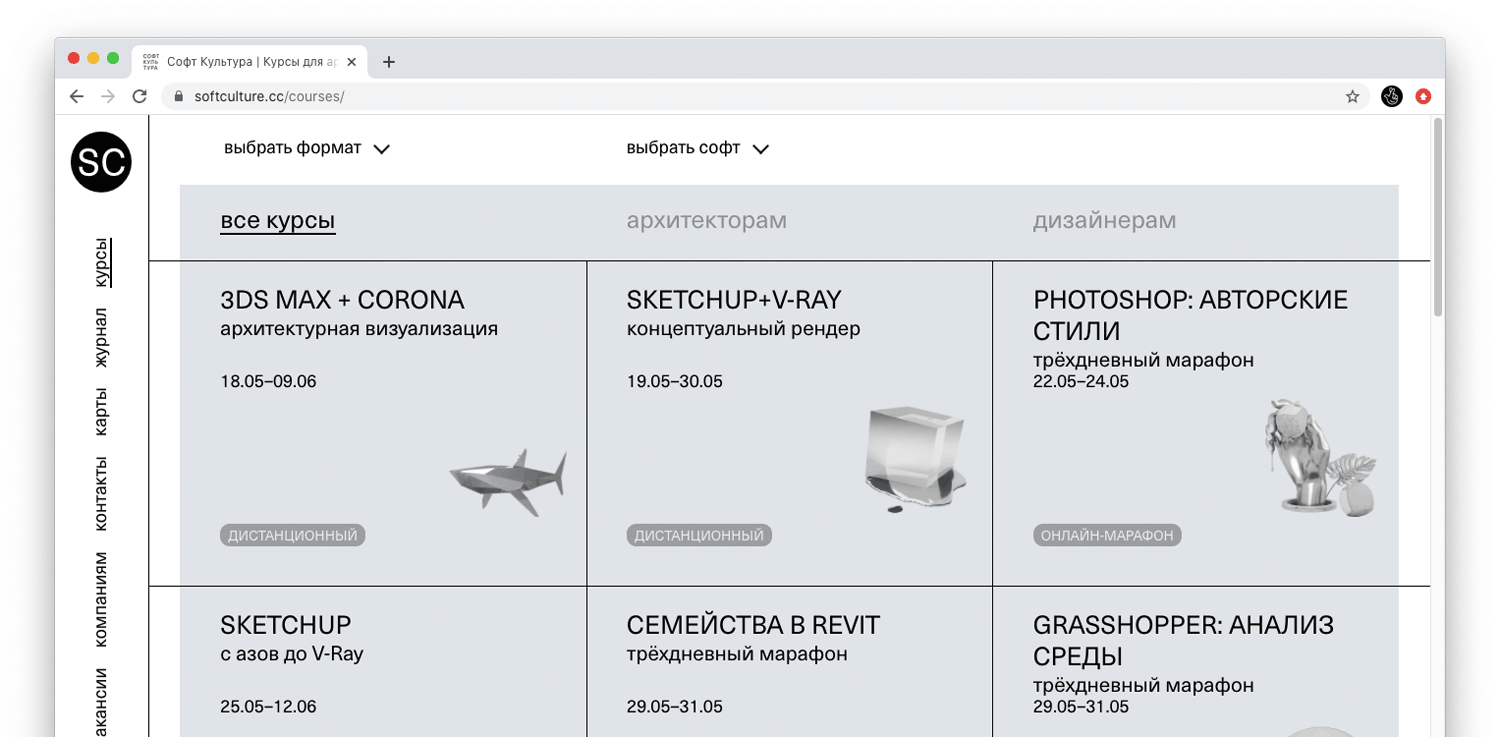1500x737 pixels.
Task: Click the page's vertical scrollbar
Action: 1438,218
